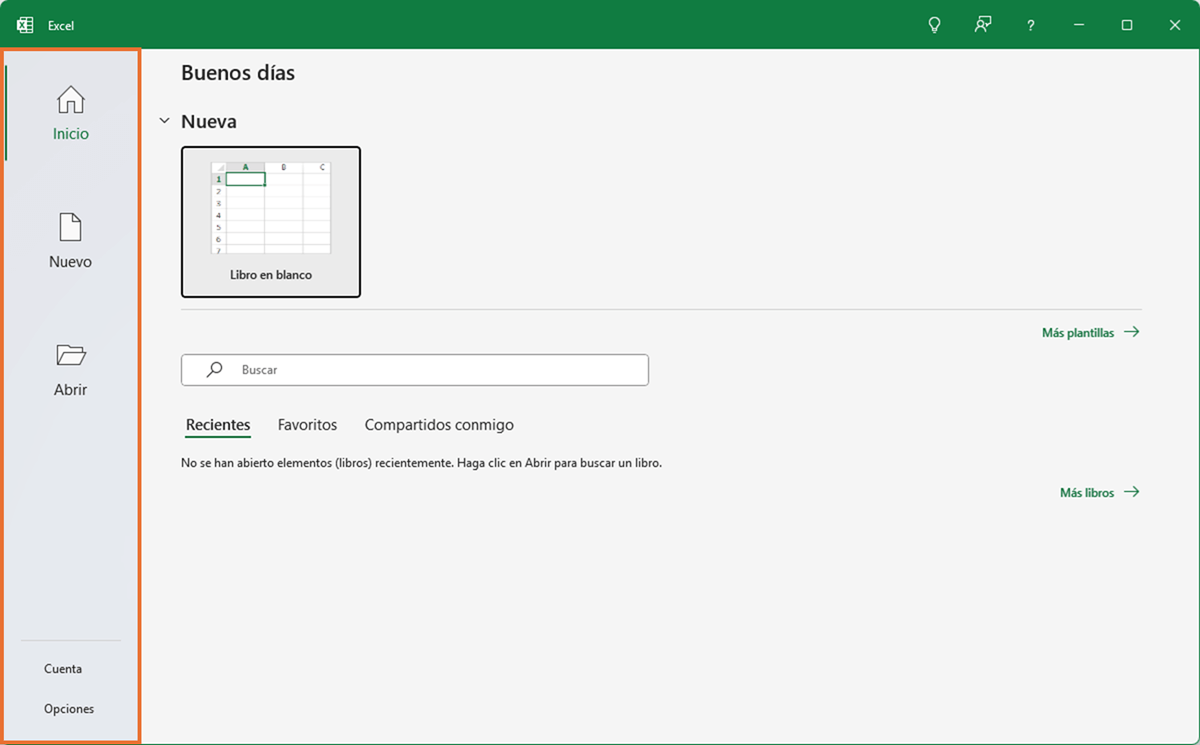Select the Recientes tab
This screenshot has width=1200, height=745.
click(218, 425)
